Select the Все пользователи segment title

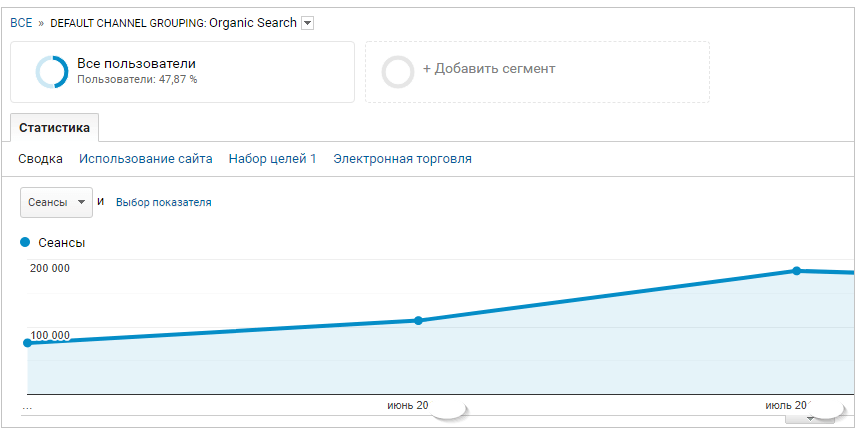point(136,64)
